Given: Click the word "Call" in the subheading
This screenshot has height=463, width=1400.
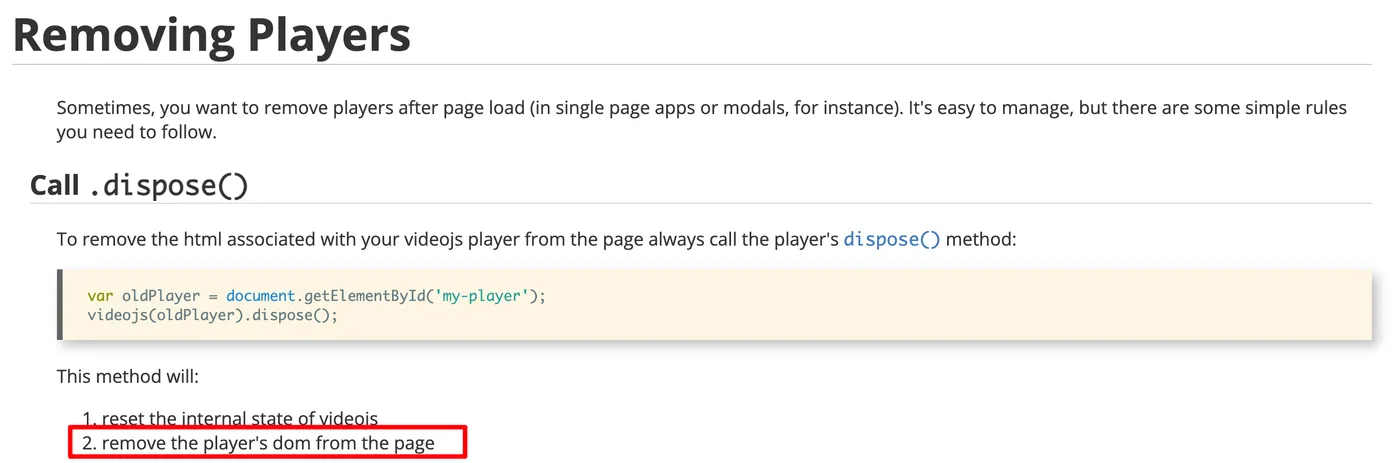Looking at the screenshot, I should pos(55,186).
